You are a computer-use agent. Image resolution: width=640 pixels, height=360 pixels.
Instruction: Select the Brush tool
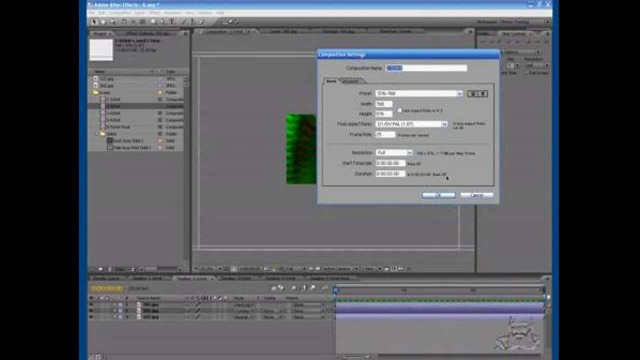[x=184, y=22]
